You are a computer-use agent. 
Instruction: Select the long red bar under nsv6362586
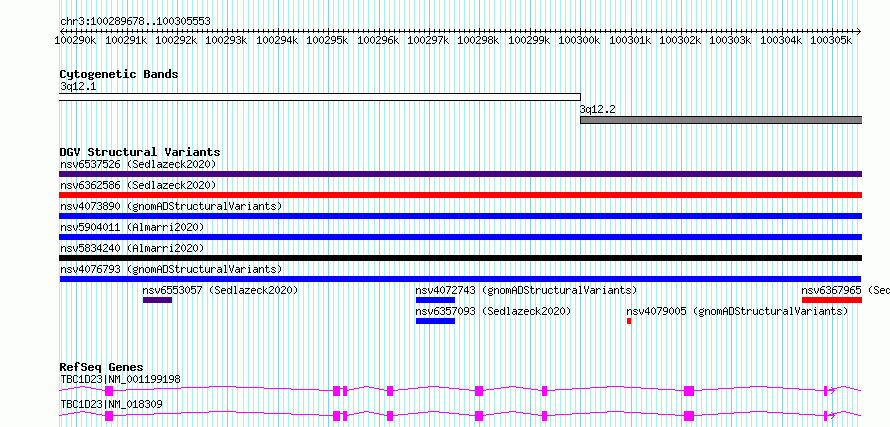pos(460,195)
